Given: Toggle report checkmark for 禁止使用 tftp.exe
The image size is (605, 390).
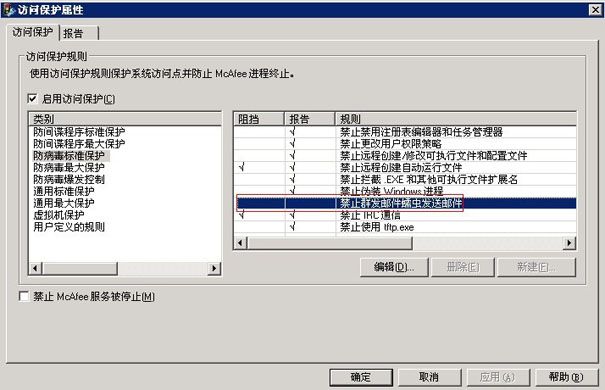Looking at the screenshot, I should point(292,227).
